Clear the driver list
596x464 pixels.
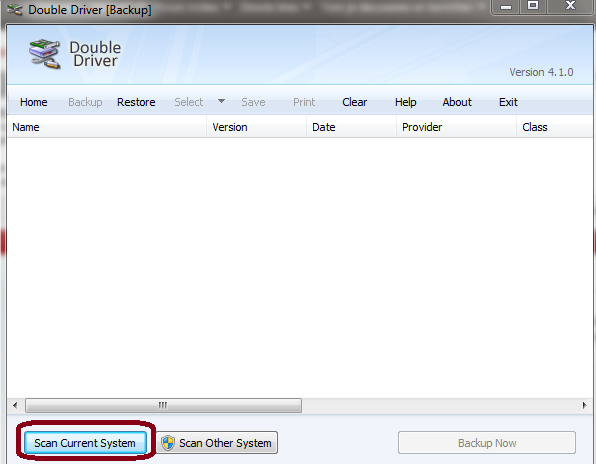pyautogui.click(x=354, y=102)
